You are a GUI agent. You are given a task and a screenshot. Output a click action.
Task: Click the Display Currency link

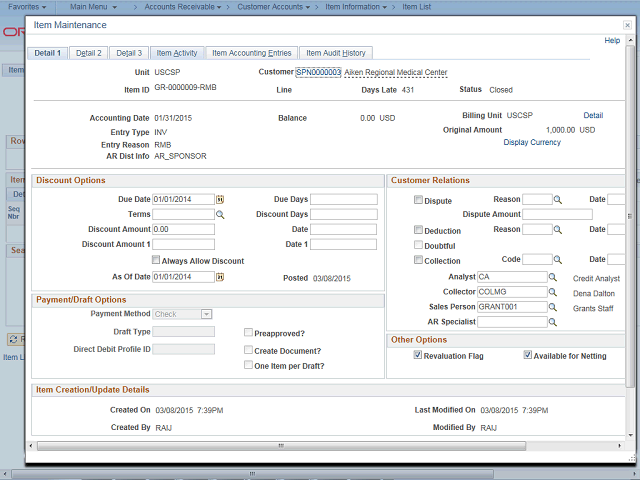point(532,142)
